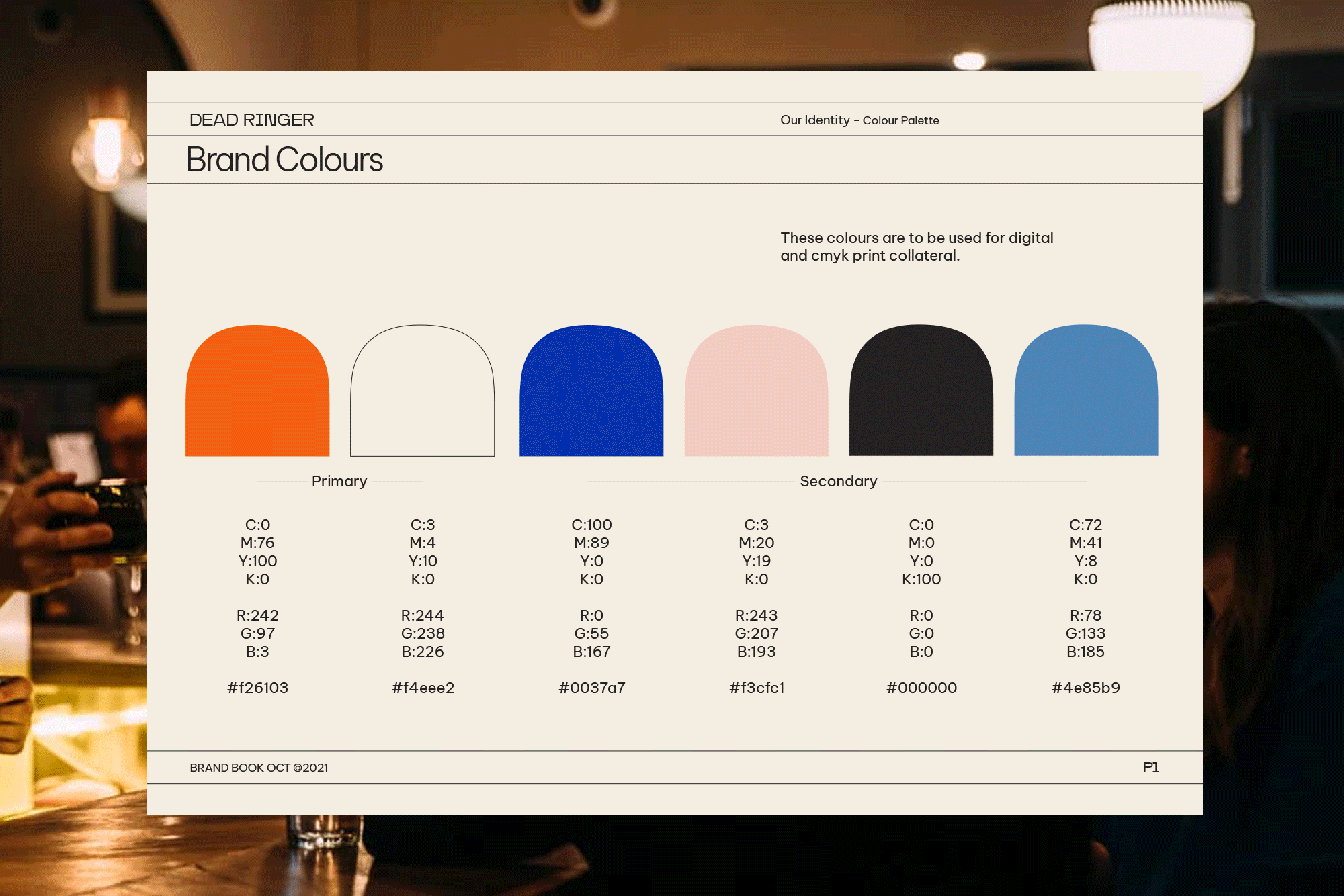Image resolution: width=1344 pixels, height=896 pixels.
Task: Click the R:244 value
Action: (423, 615)
